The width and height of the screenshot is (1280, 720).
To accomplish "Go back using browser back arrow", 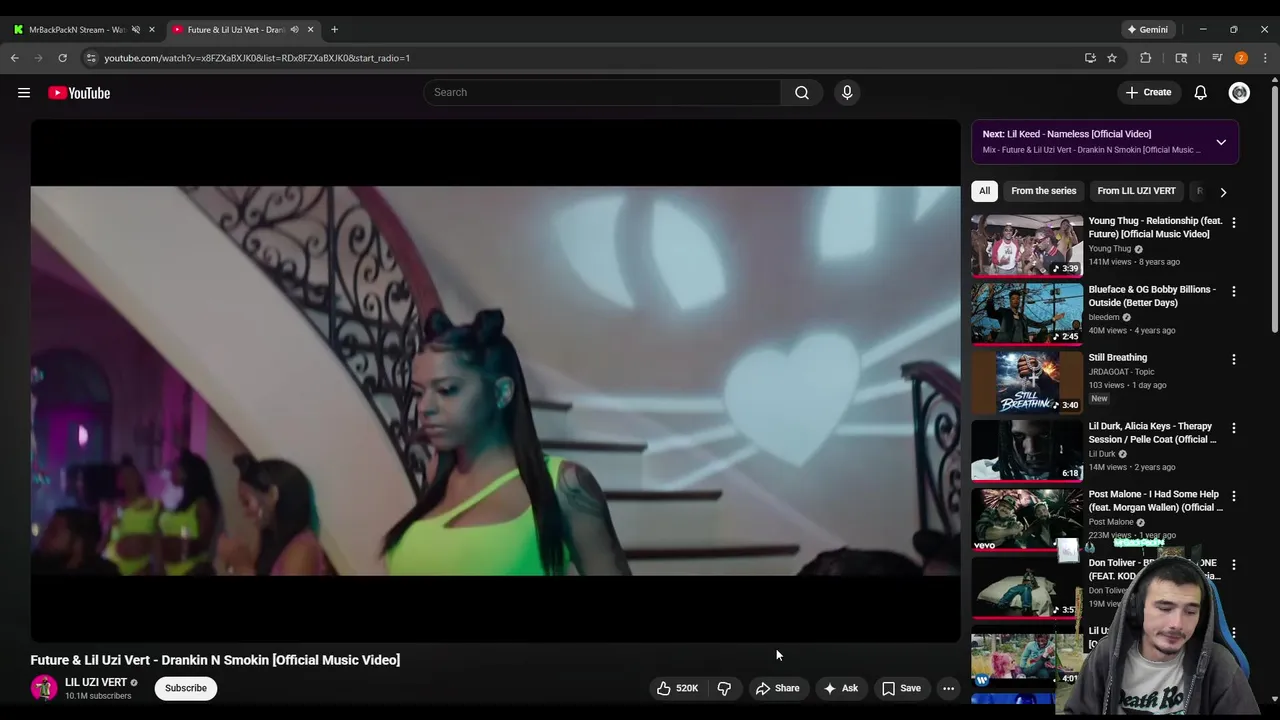I will point(14,58).
